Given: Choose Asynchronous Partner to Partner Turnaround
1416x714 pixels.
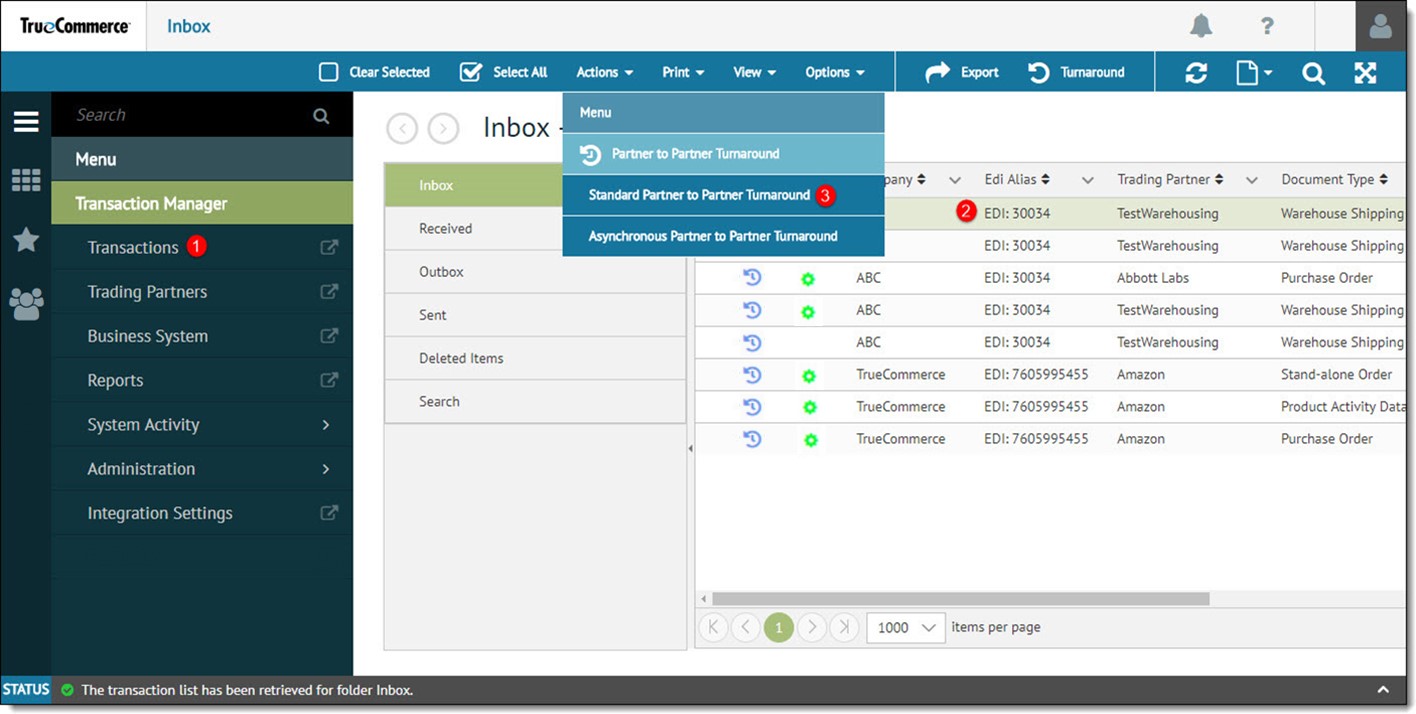Looking at the screenshot, I should click(712, 236).
